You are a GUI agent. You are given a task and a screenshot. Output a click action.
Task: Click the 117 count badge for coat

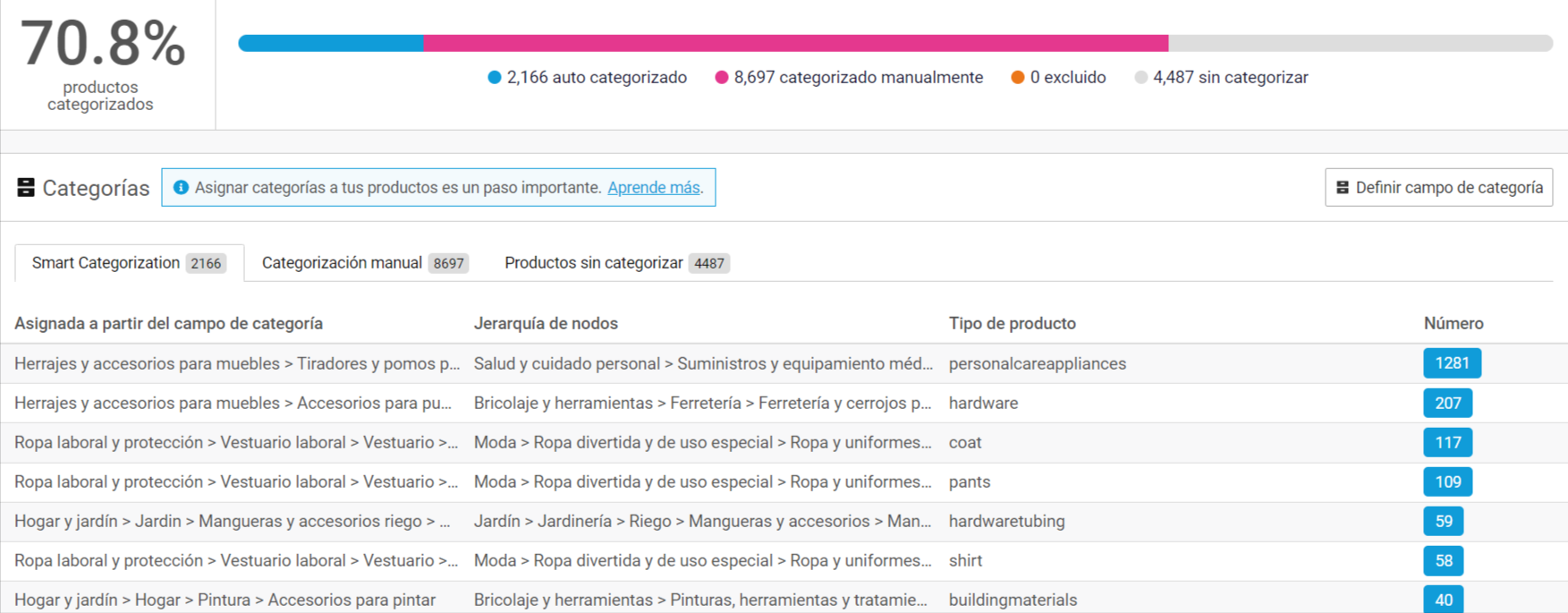(x=1447, y=443)
